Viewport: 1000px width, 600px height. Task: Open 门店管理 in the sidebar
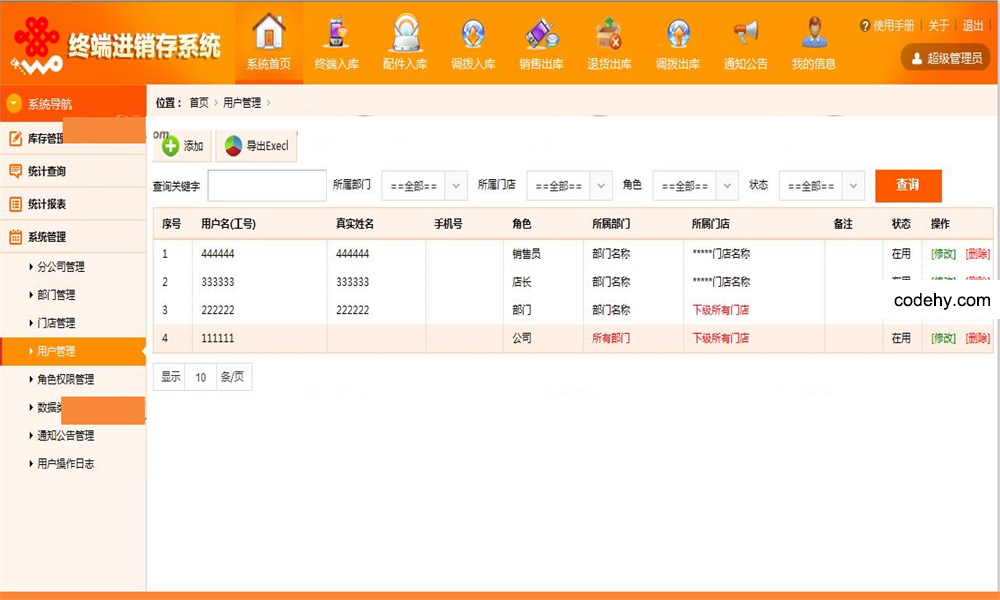coord(56,323)
